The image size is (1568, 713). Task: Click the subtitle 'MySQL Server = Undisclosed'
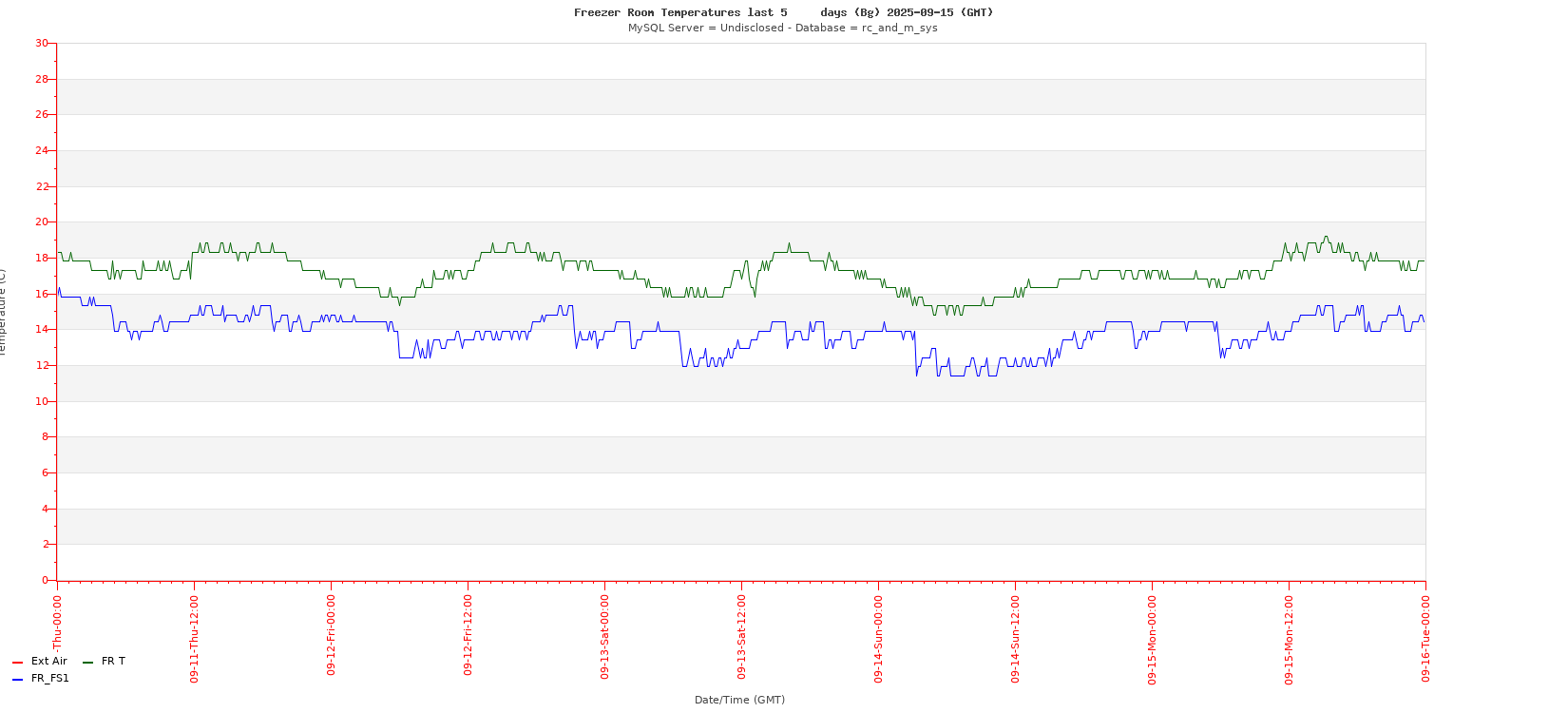(706, 28)
